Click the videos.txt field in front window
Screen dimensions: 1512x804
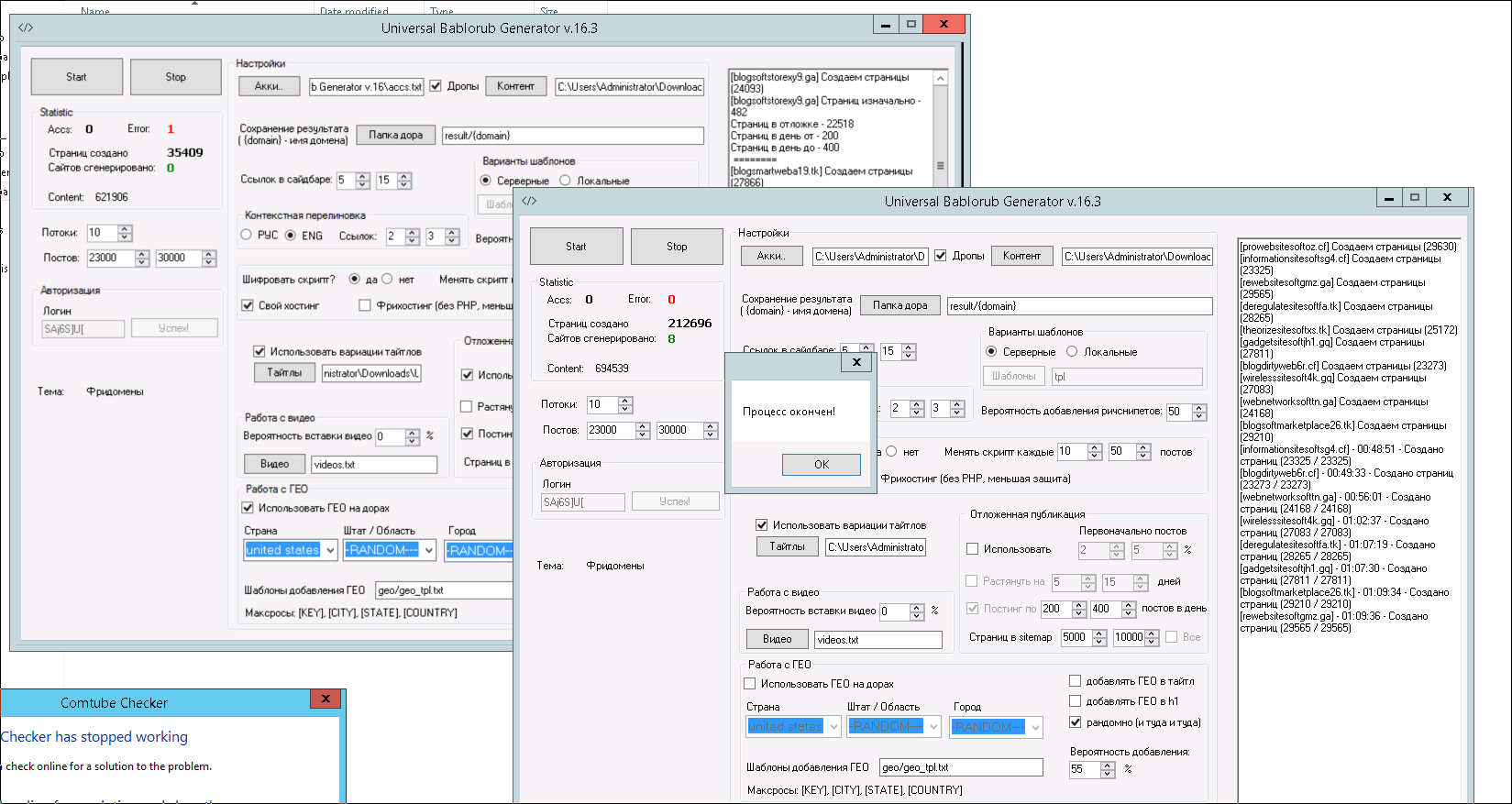click(878, 640)
